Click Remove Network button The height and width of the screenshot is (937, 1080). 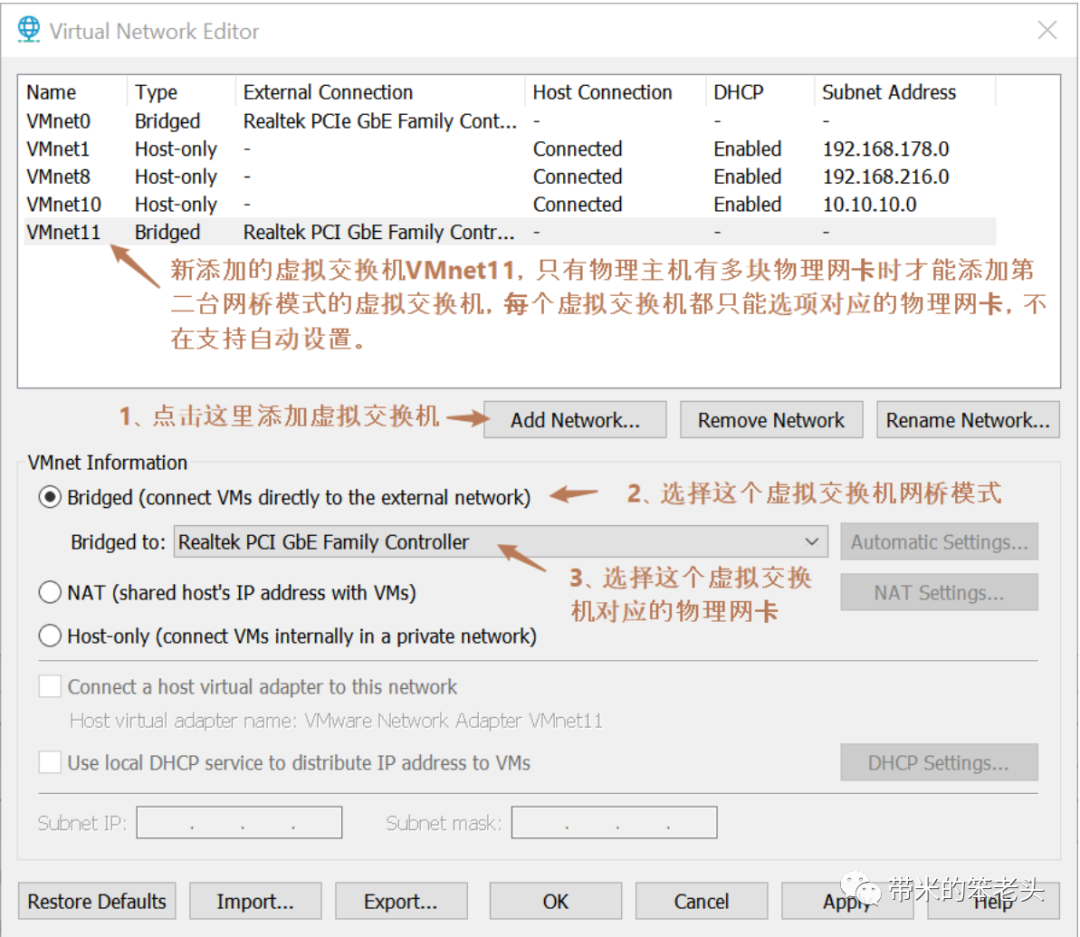(771, 420)
